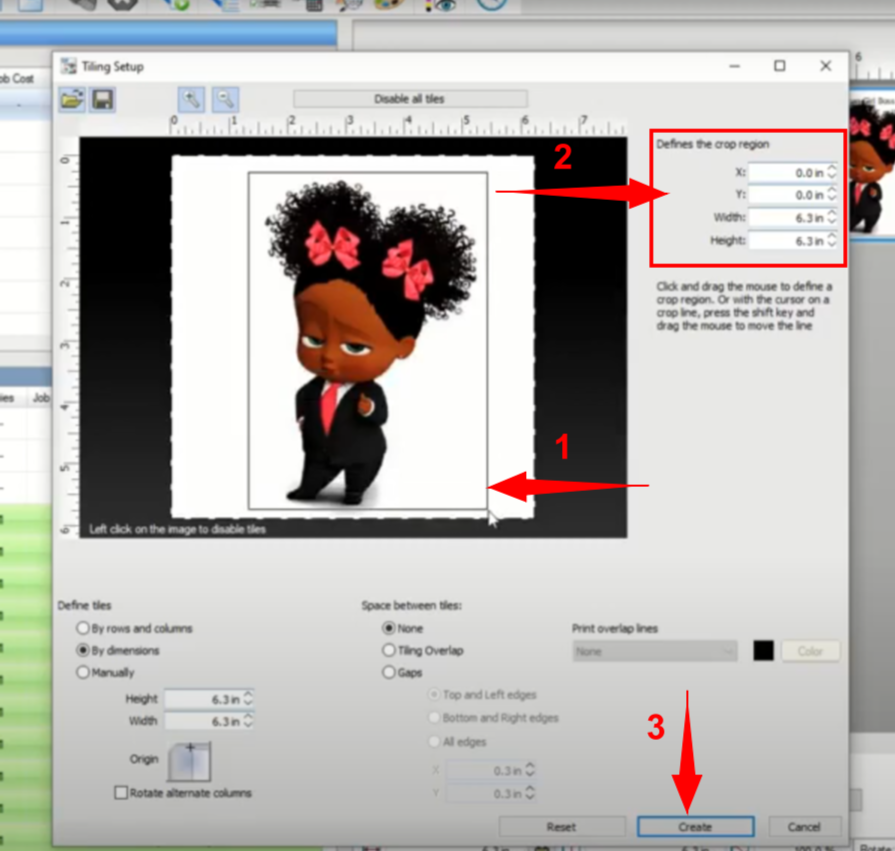Click the Cancel button

point(804,826)
